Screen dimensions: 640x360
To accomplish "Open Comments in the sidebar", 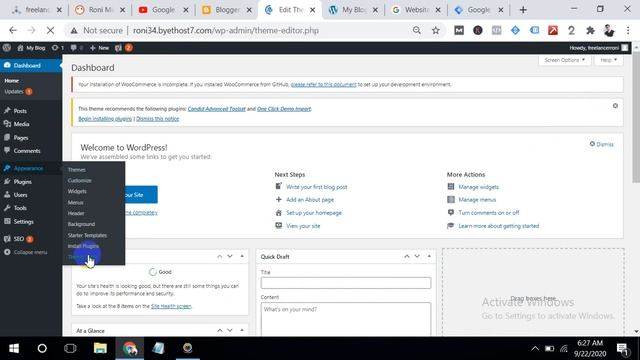I will [27, 151].
